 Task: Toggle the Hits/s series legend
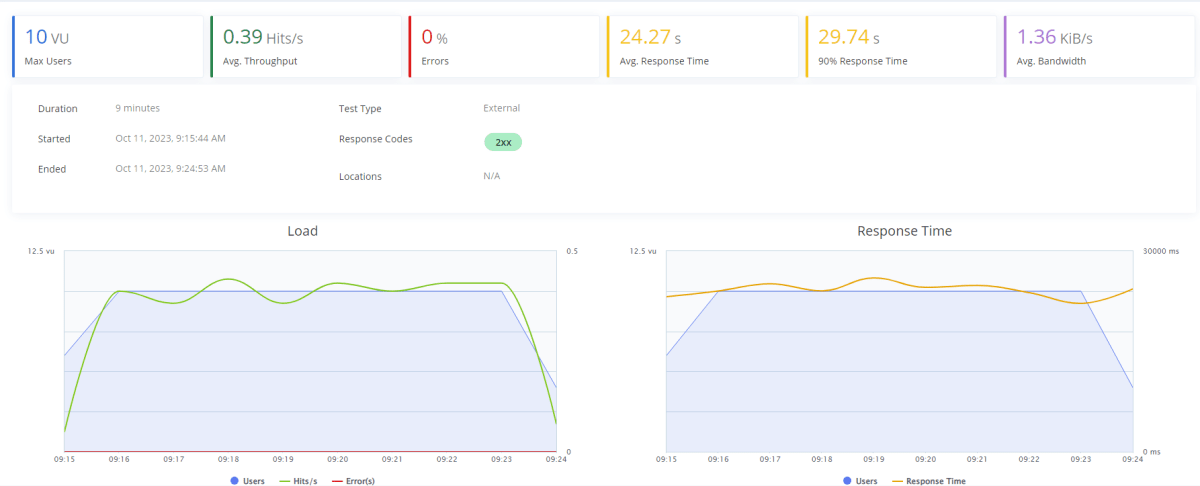298,481
